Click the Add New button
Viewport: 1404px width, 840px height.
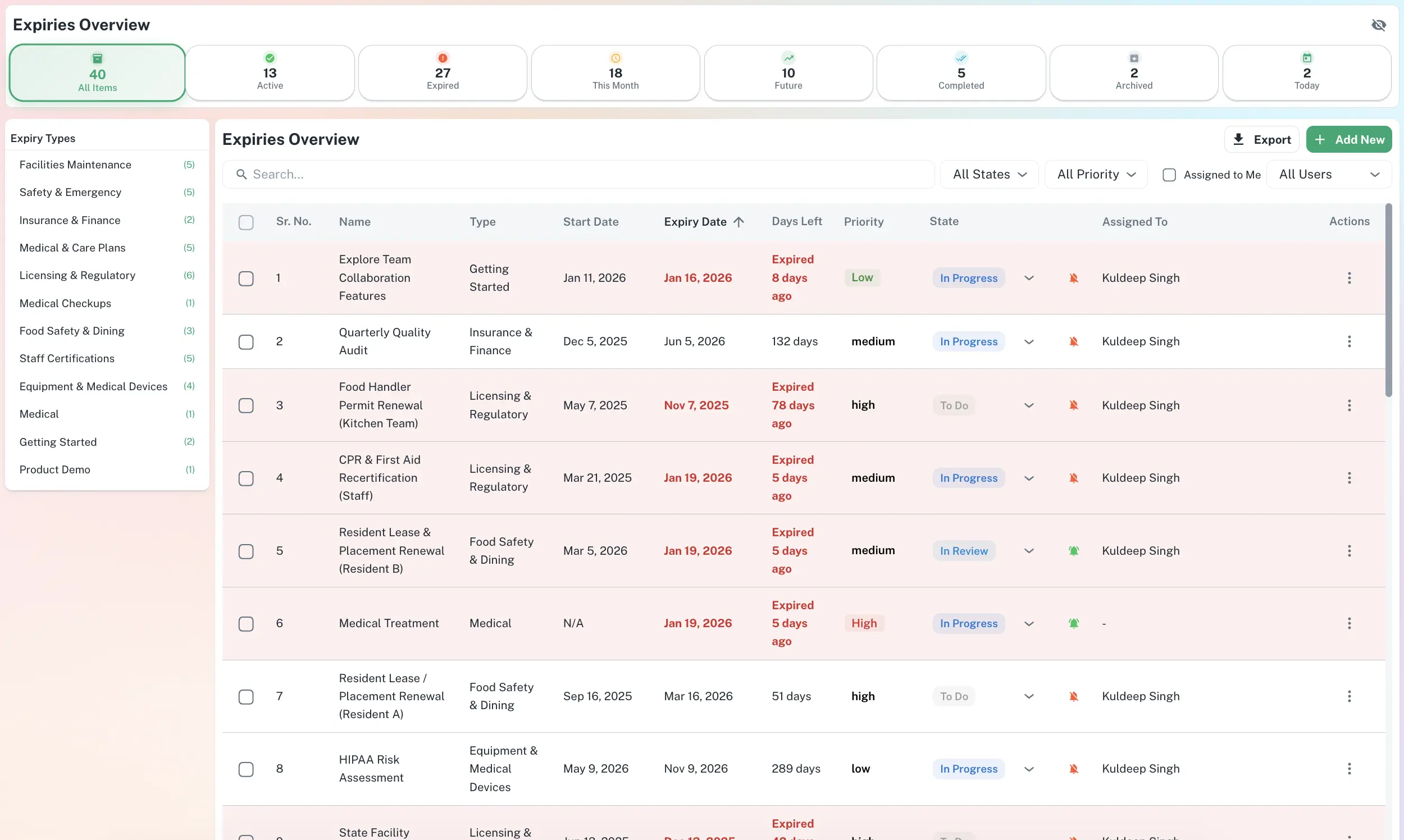click(x=1348, y=139)
